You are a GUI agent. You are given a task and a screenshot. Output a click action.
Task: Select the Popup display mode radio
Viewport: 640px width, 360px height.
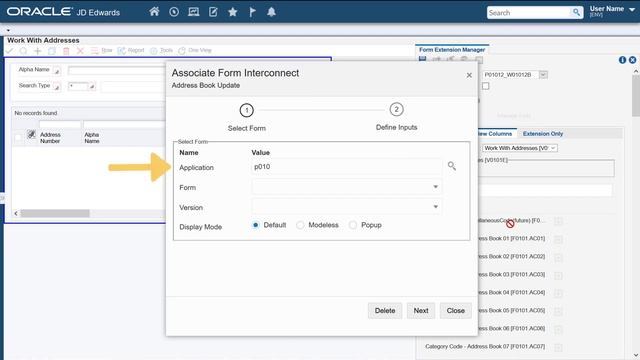coord(353,225)
